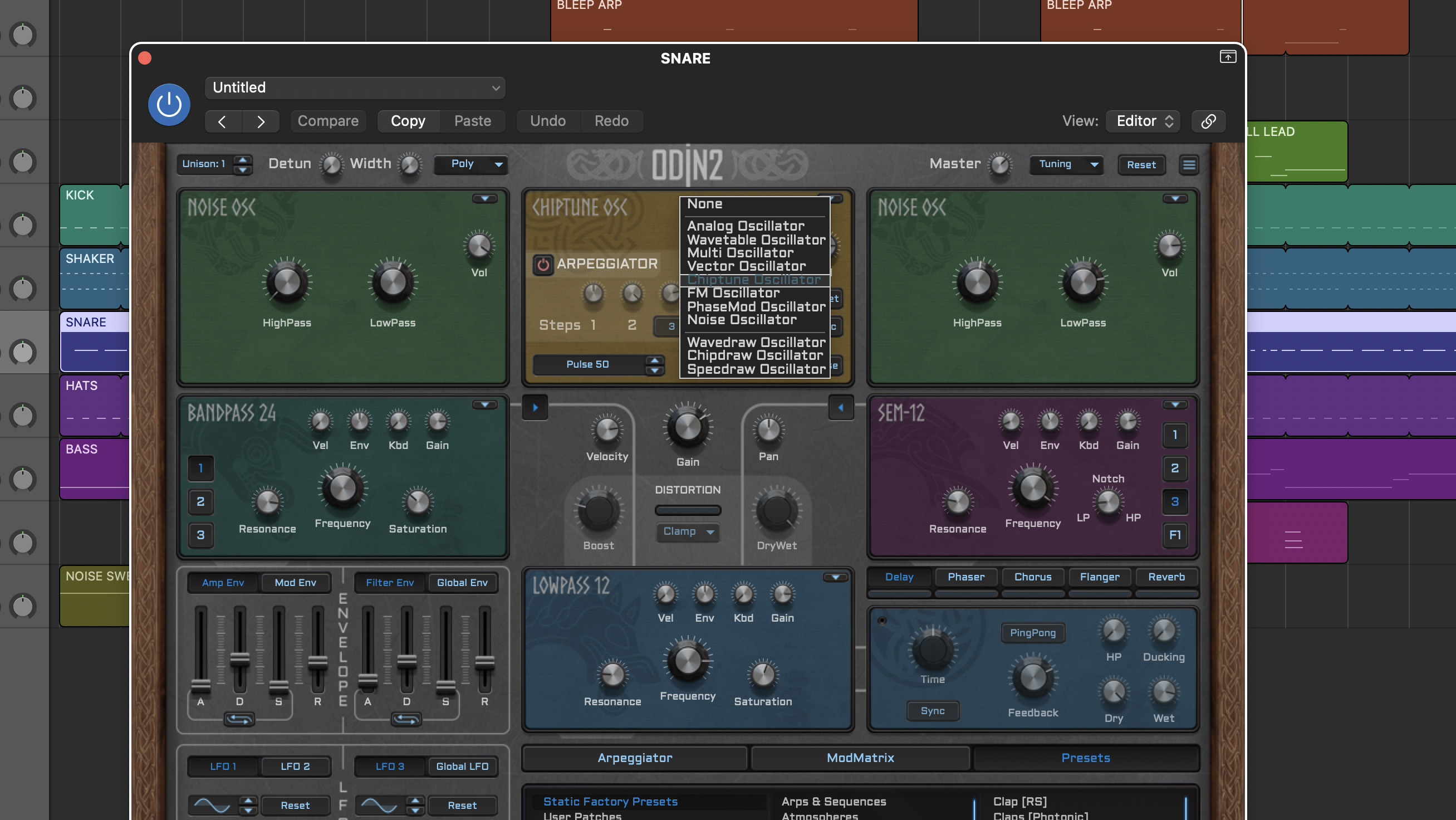Step the Pulse 50 waveform selector up
This screenshot has width=1456, height=820.
(x=655, y=360)
